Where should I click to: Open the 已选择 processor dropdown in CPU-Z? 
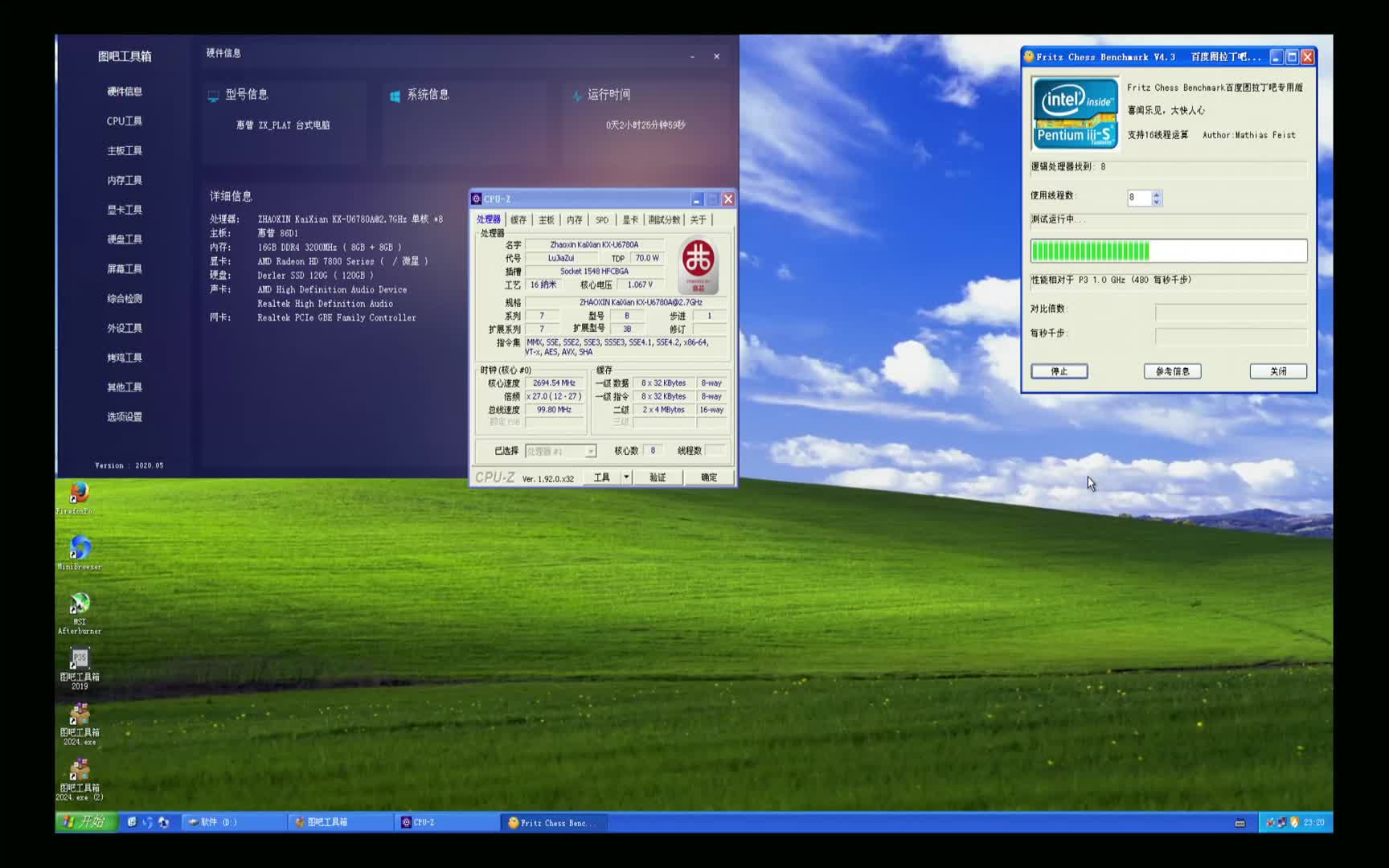point(560,451)
